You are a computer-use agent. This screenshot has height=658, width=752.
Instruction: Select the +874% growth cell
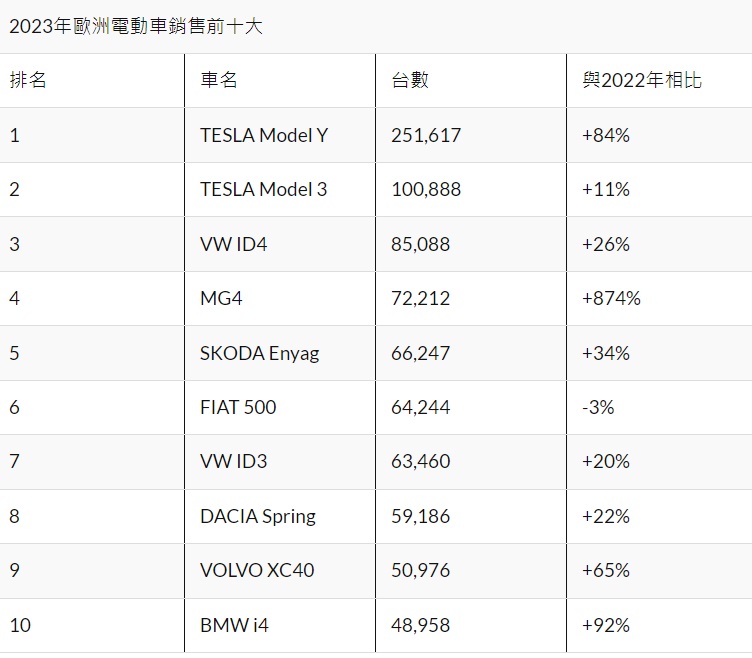611,298
